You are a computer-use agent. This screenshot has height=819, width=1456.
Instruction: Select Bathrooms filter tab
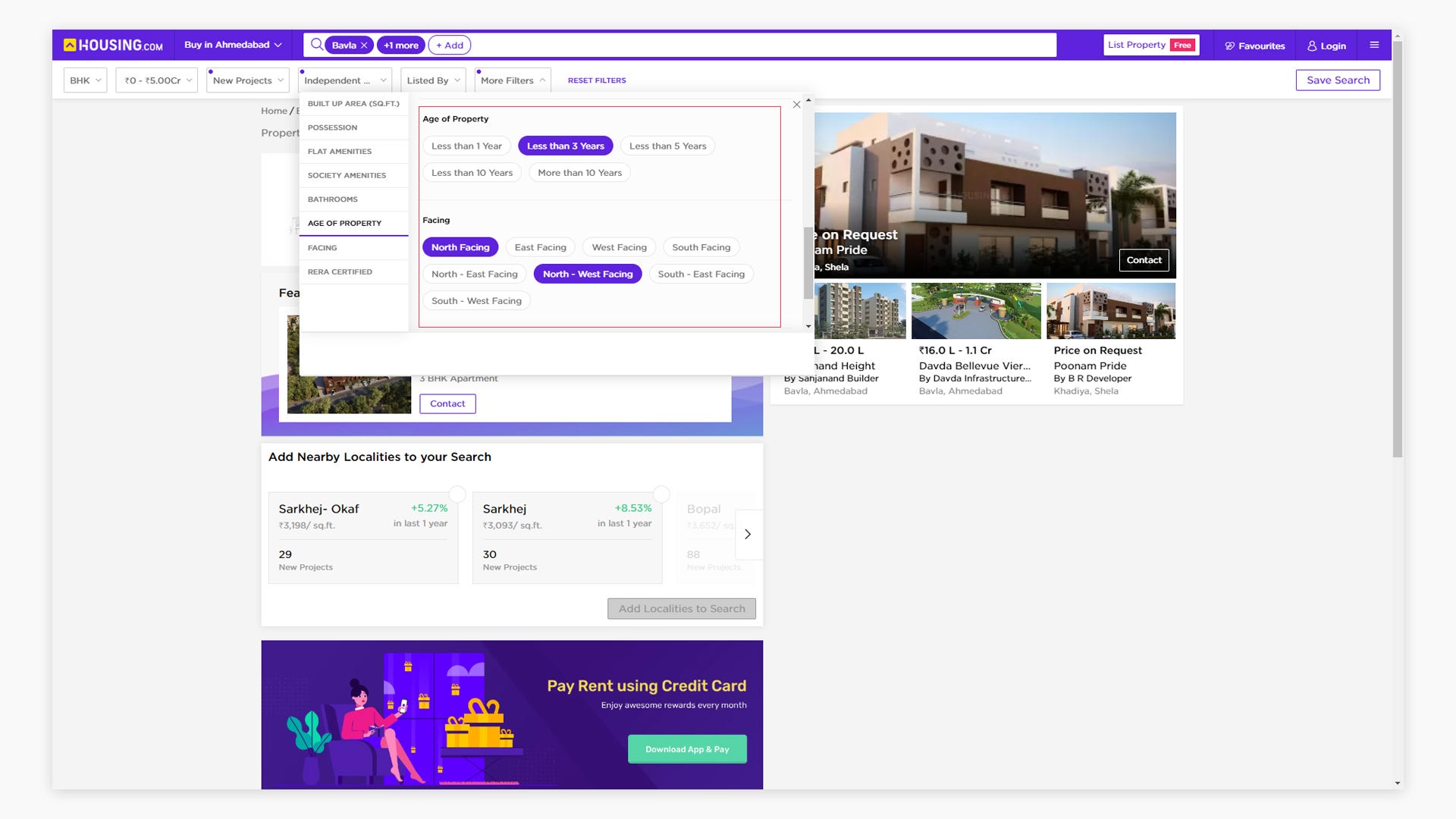[353, 199]
